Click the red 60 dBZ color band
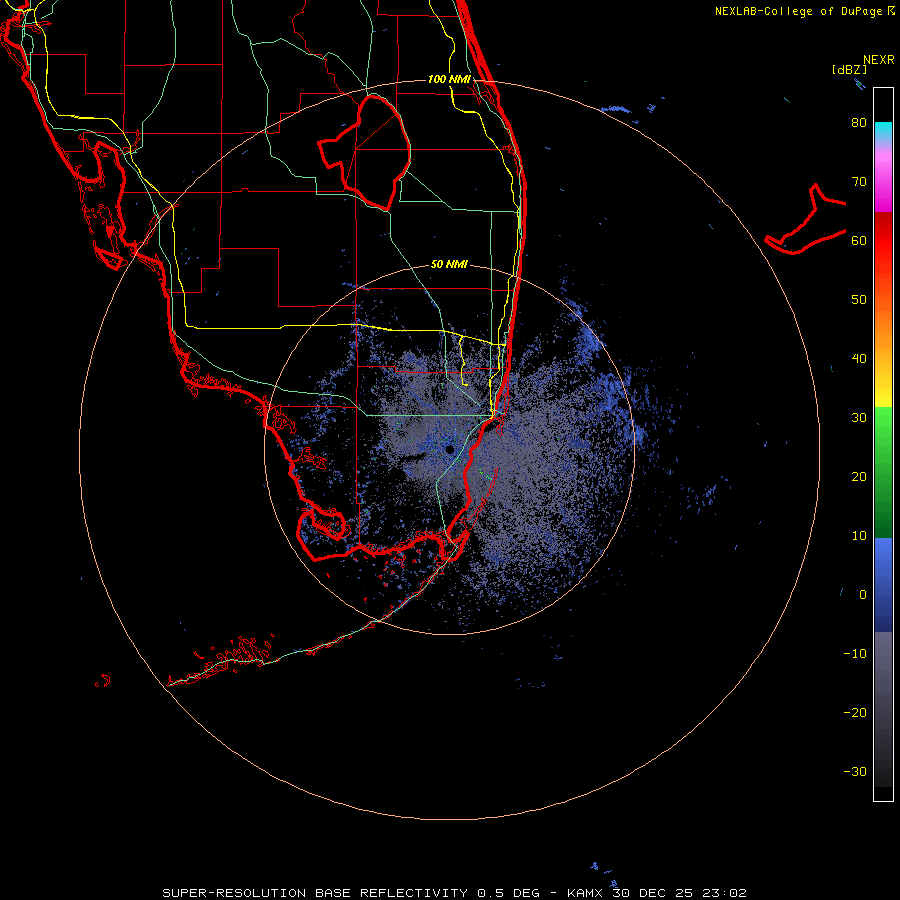 (883, 241)
